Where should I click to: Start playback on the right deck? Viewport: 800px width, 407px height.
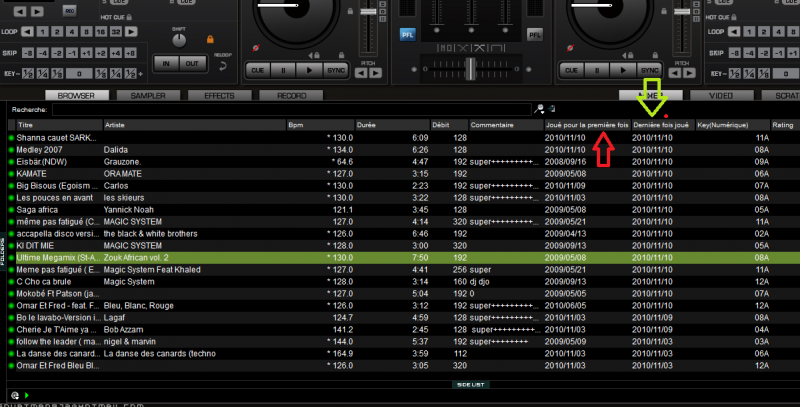pos(622,70)
